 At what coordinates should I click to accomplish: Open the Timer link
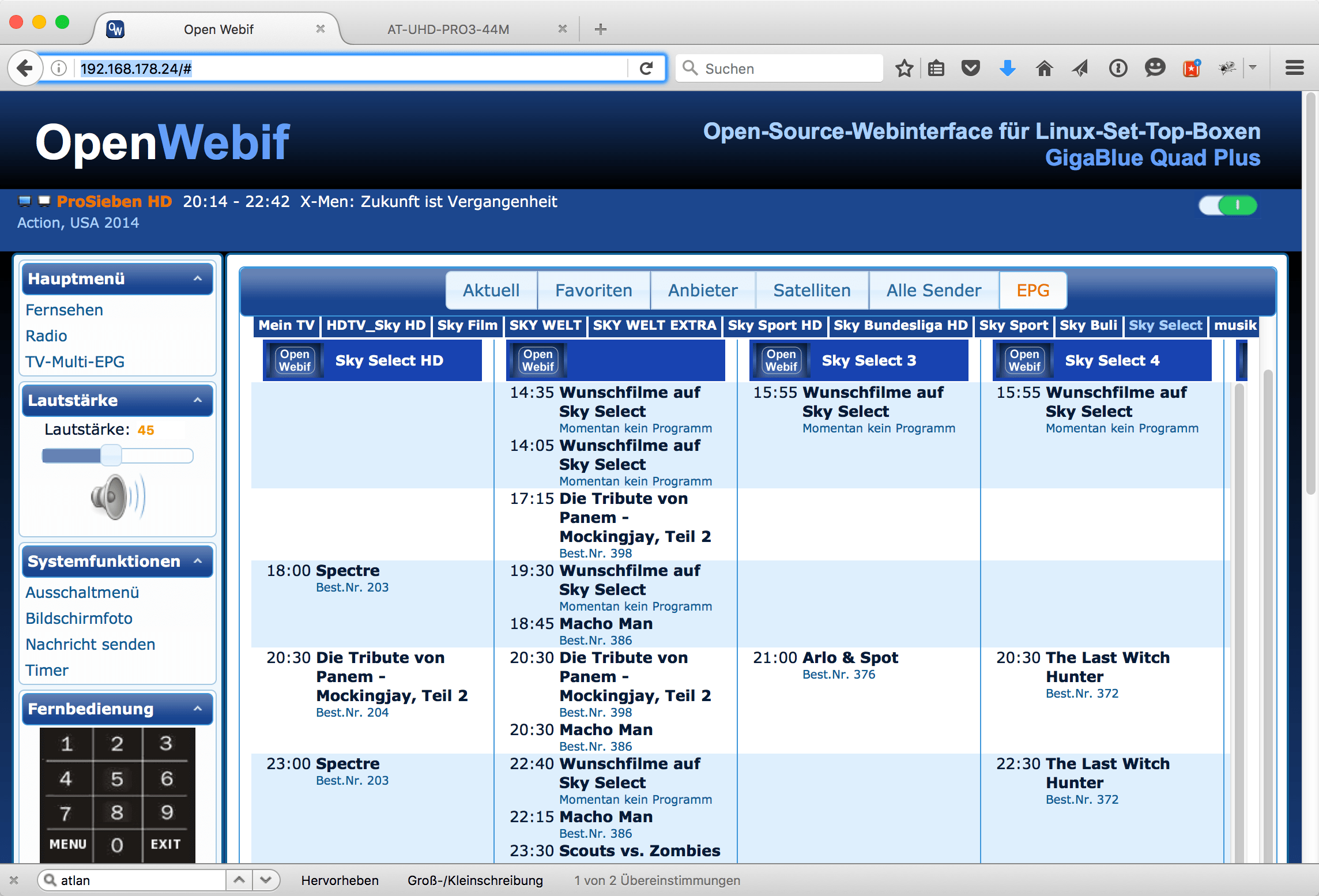[47, 671]
